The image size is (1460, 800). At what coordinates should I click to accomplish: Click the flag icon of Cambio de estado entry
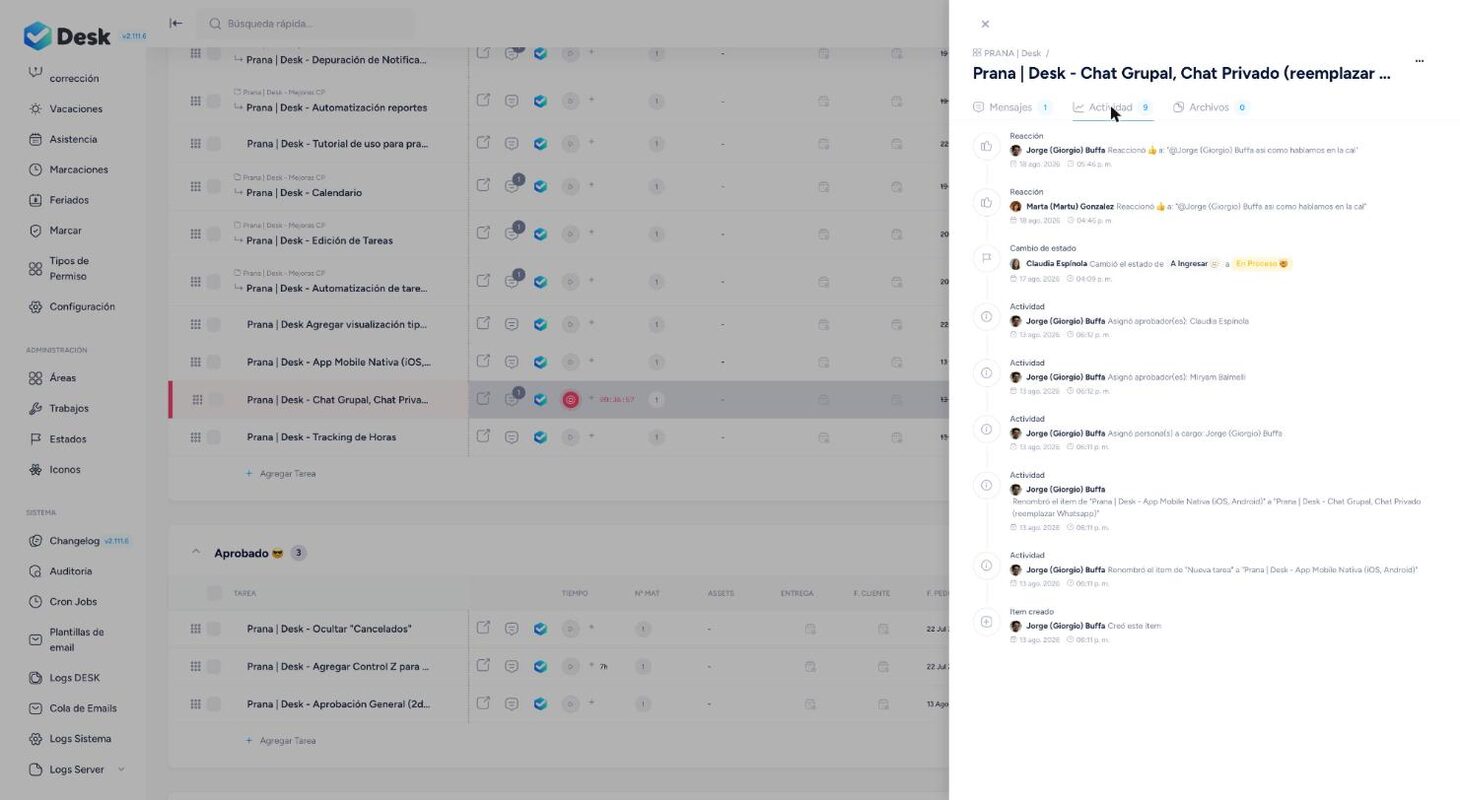point(986,259)
